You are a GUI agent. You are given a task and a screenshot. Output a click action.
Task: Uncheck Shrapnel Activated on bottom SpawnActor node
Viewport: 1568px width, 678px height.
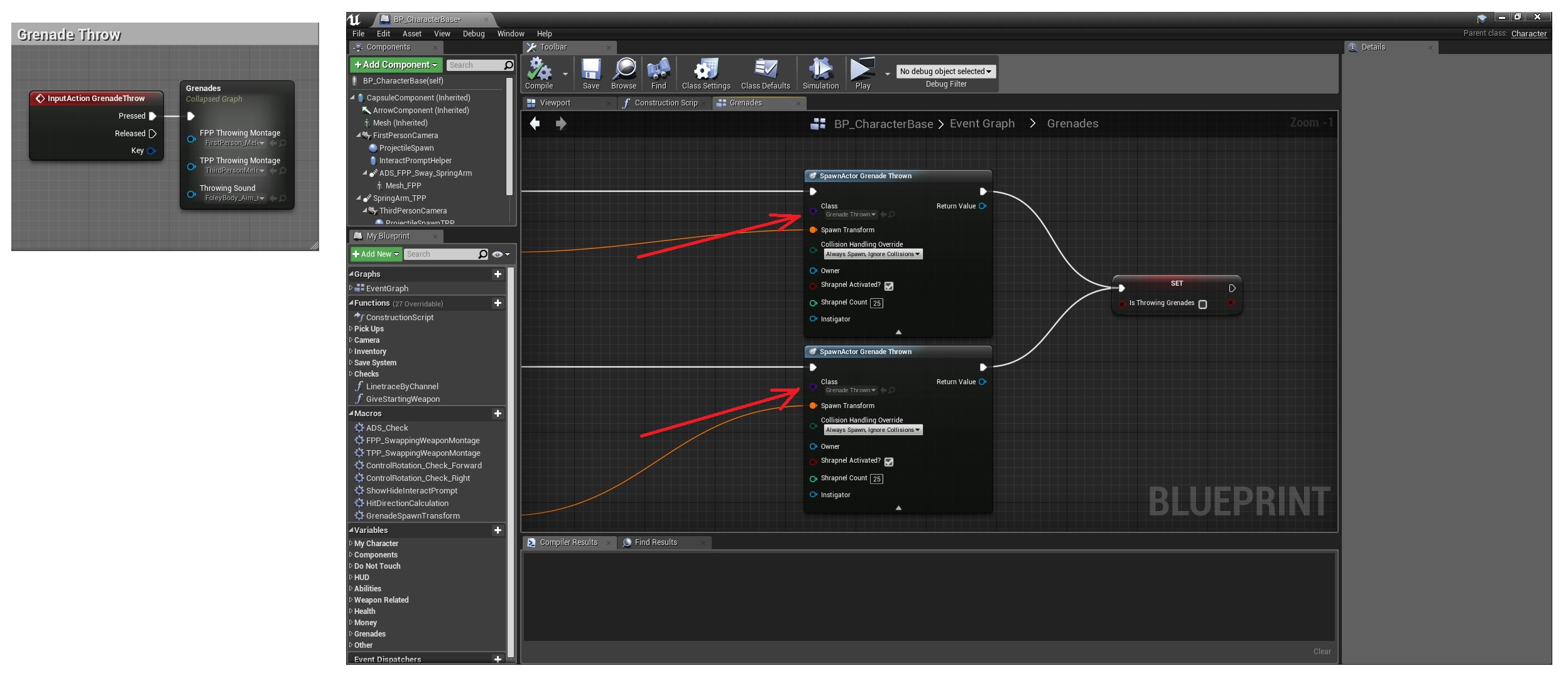tap(888, 461)
